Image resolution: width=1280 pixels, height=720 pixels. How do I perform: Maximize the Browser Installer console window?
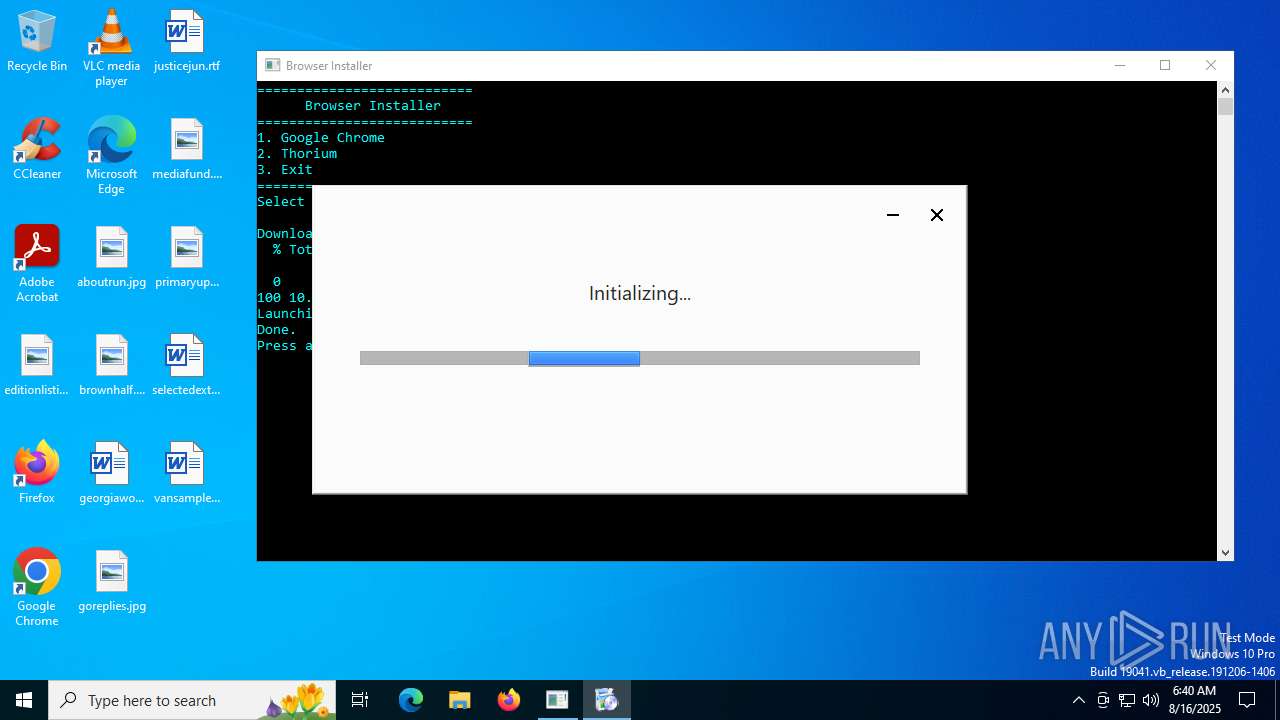tap(1165, 65)
